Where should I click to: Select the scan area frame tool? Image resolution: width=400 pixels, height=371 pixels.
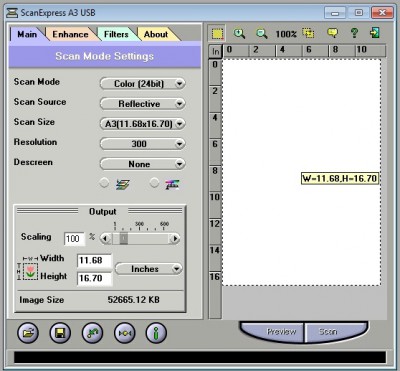217,34
